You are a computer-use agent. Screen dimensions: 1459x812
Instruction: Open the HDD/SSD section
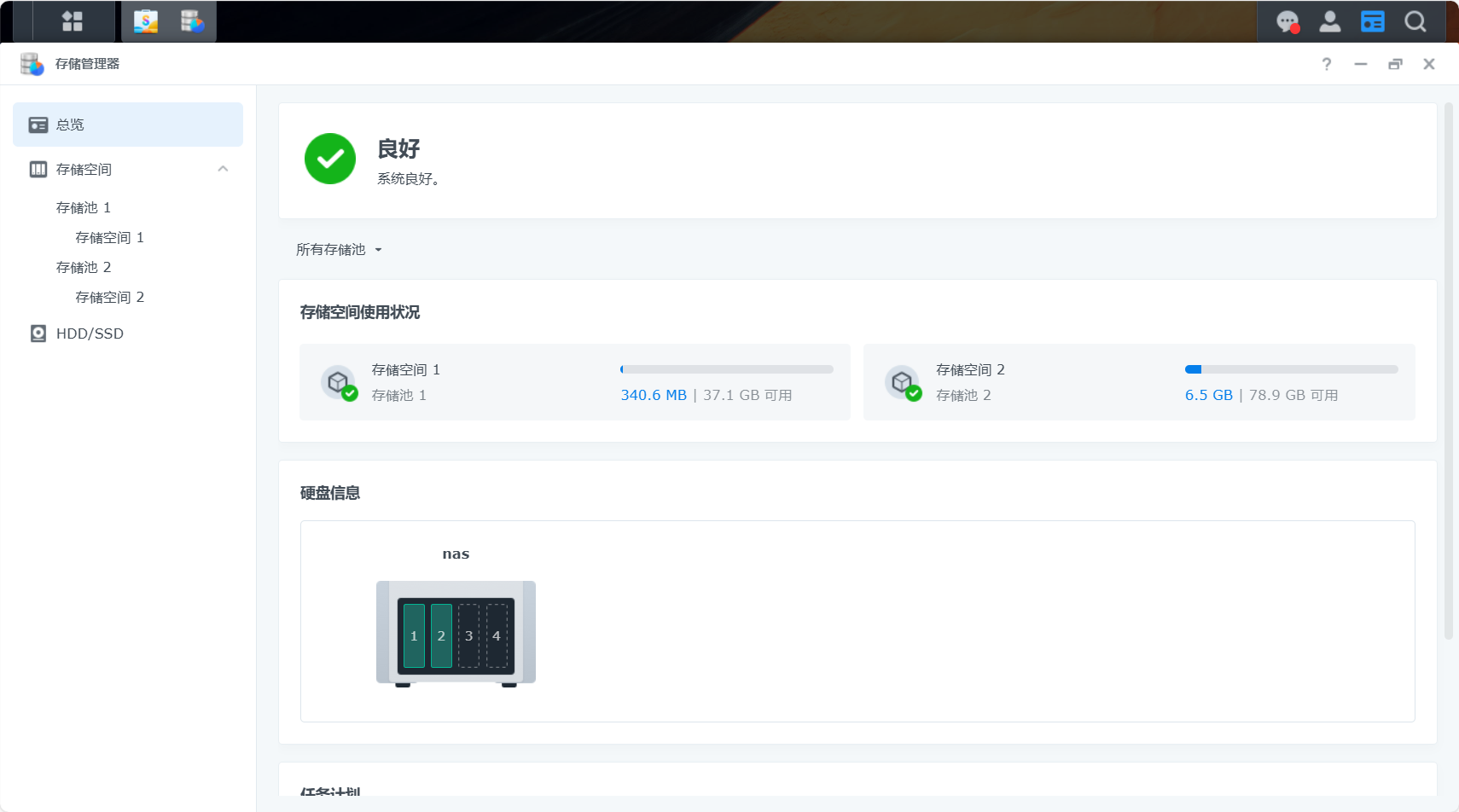pos(90,333)
